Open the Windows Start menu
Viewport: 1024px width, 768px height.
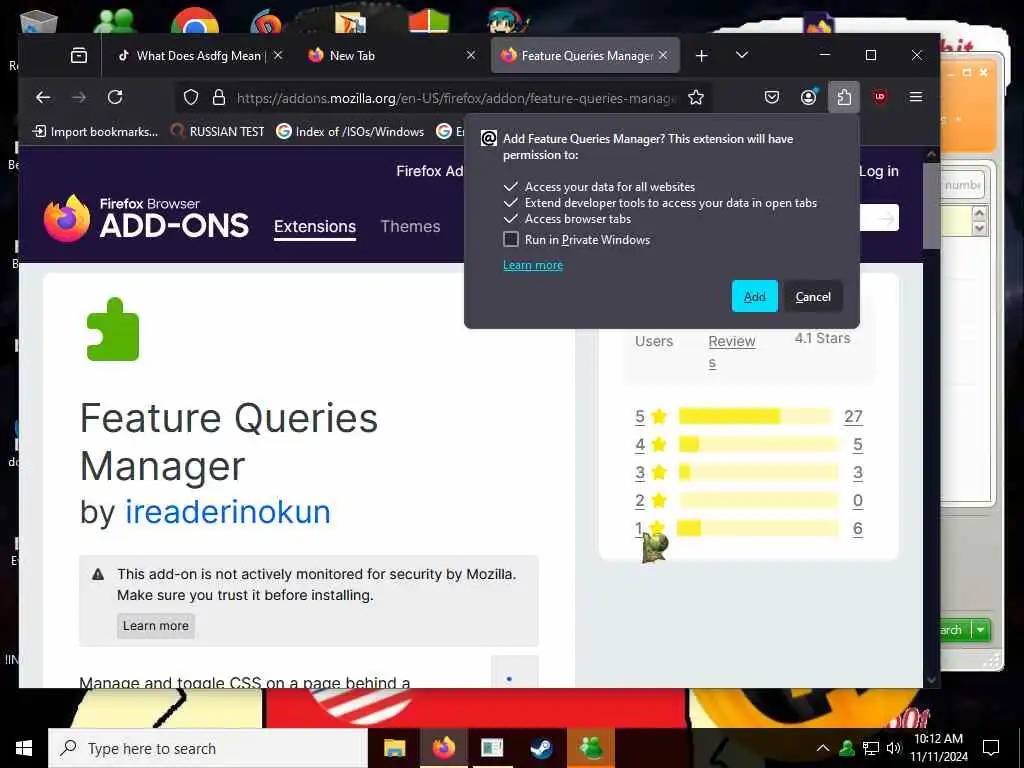[24, 748]
